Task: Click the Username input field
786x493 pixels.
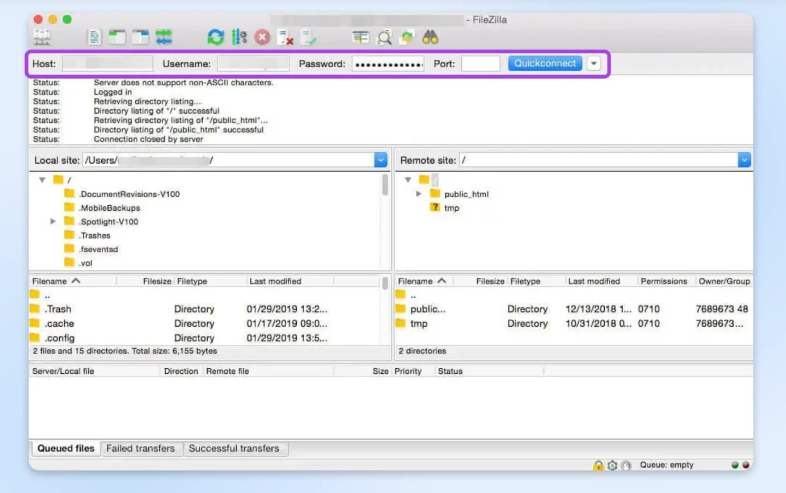Action: click(x=253, y=64)
